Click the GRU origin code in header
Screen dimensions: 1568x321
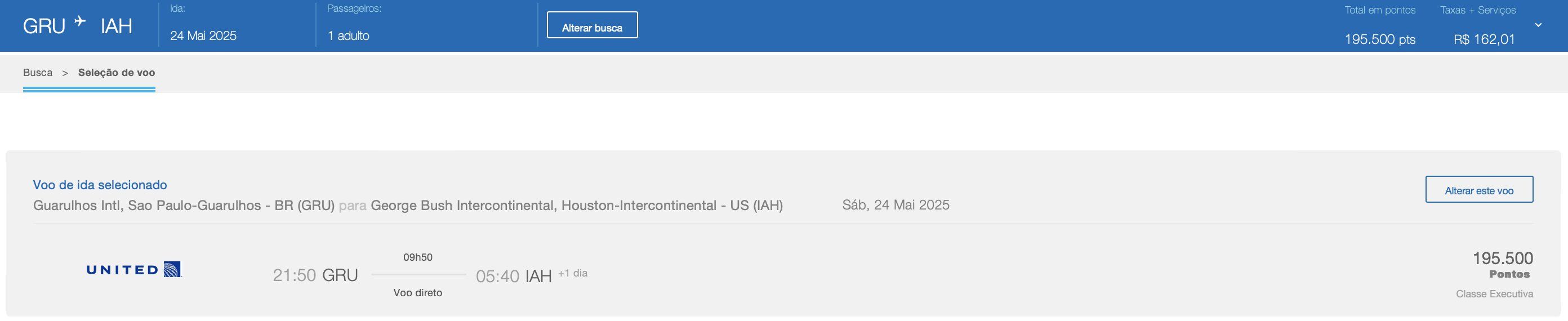[44, 27]
